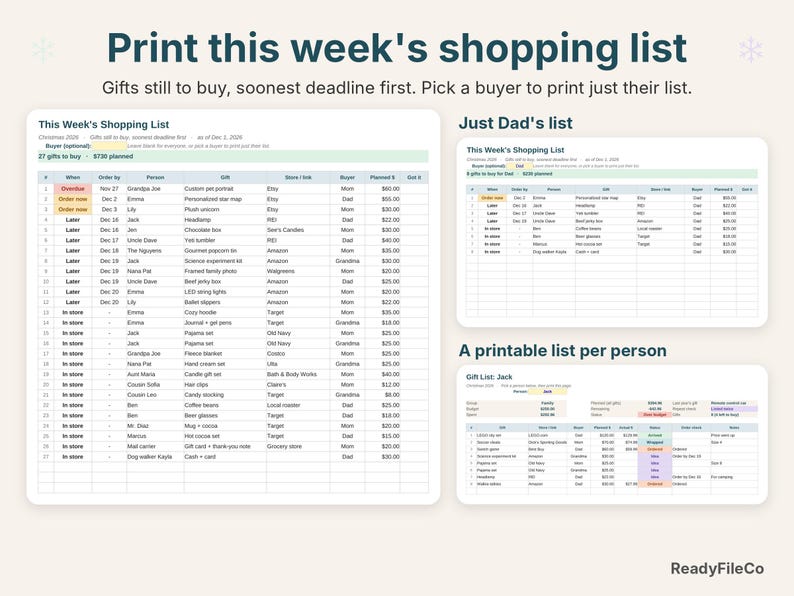This screenshot has height=596, width=794.
Task: Select the Cozy hoodie gift cell
Action: pyautogui.click(x=225, y=312)
